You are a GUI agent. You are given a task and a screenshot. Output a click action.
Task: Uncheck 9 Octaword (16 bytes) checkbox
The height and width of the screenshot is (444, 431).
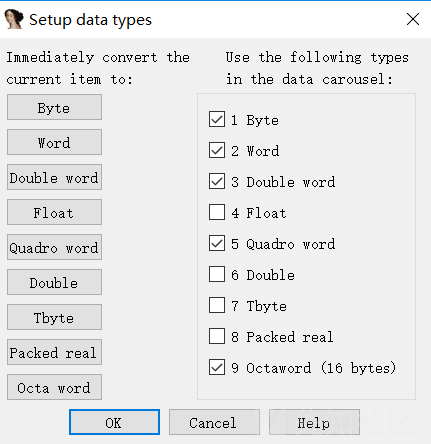coord(217,367)
